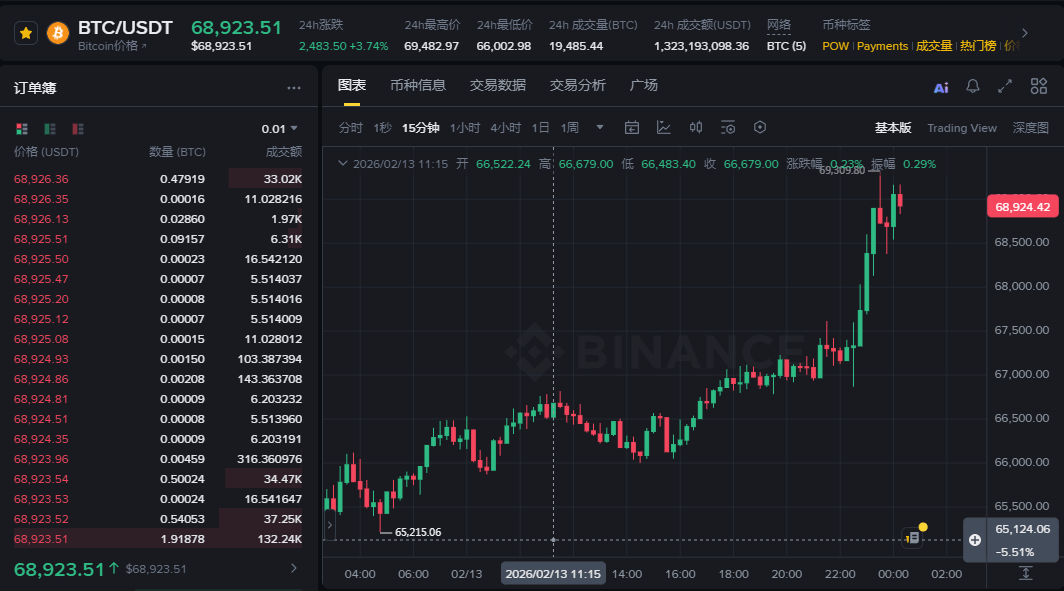
Task: Open the last price details arrow
Action: (294, 569)
